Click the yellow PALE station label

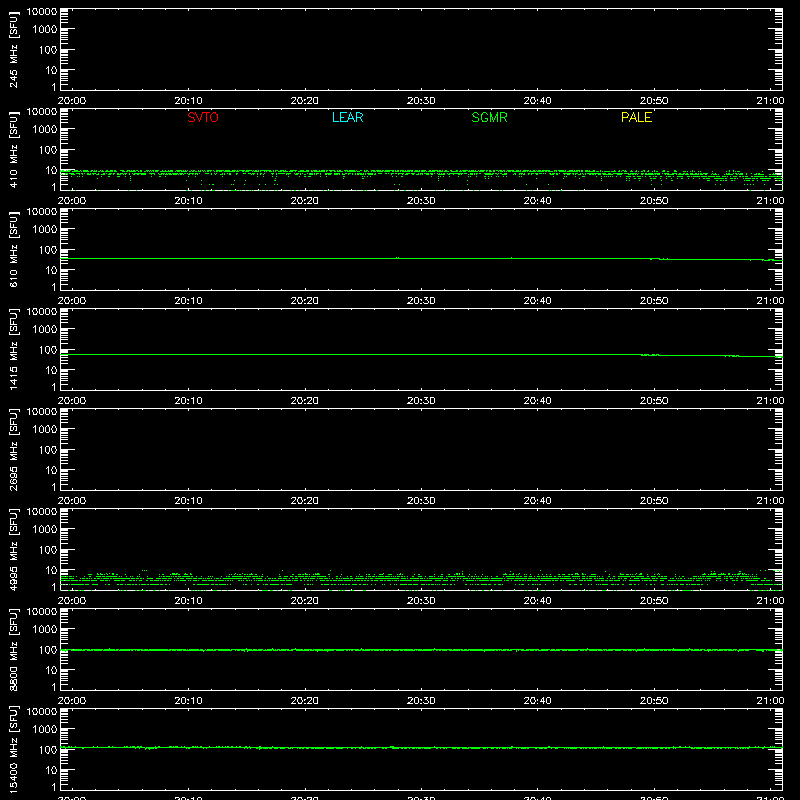(x=636, y=117)
